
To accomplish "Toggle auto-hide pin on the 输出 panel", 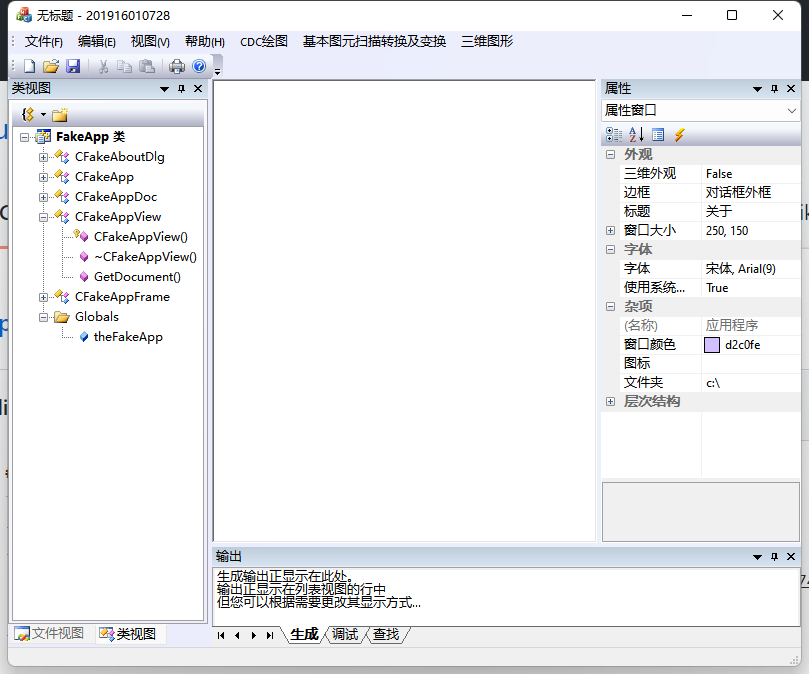I will 773,556.
